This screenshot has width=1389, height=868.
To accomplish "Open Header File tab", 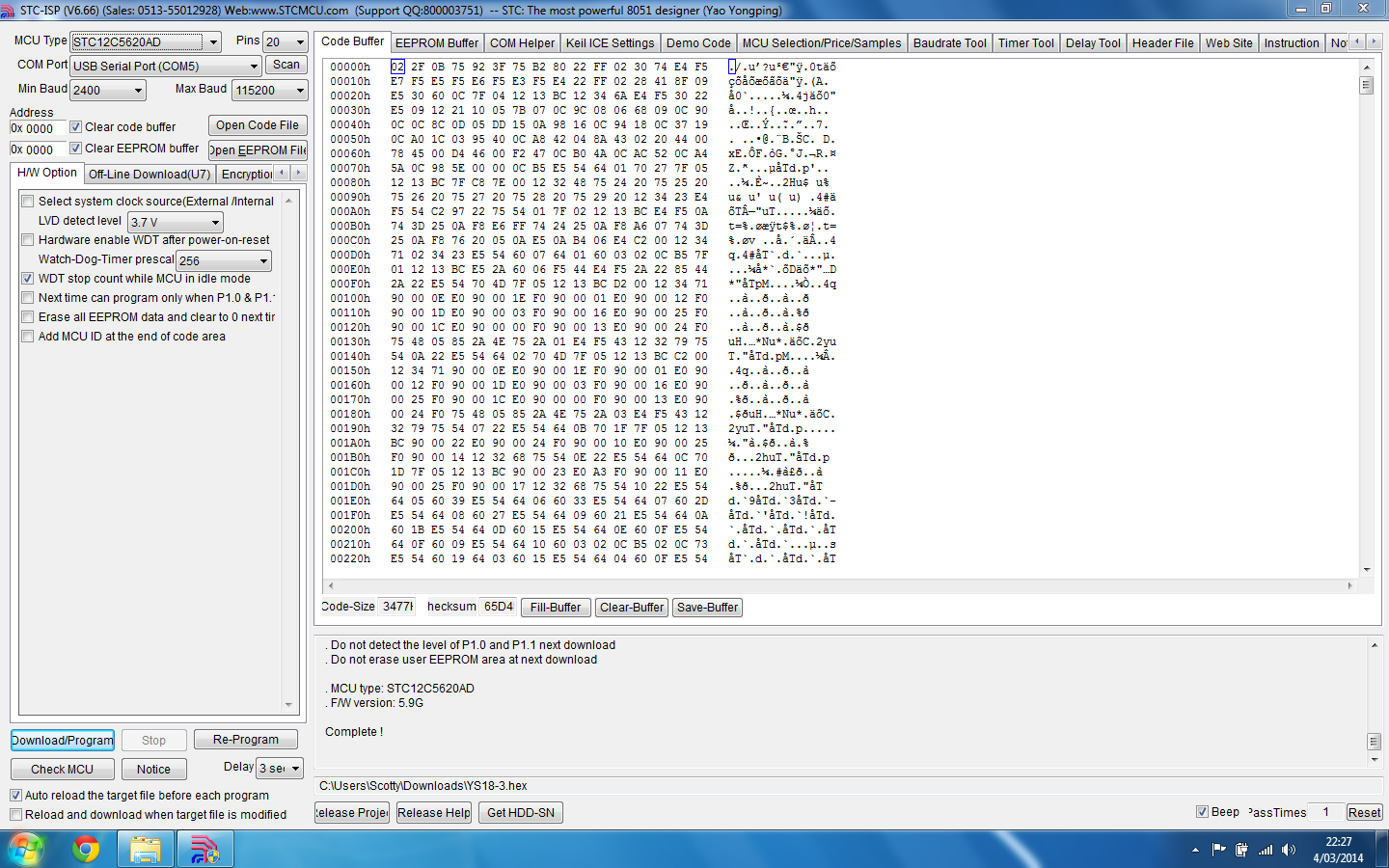I will [x=1162, y=42].
